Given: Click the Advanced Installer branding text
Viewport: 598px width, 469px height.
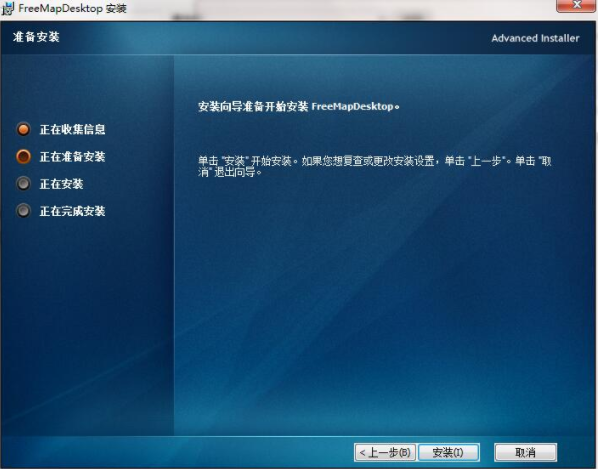Looking at the screenshot, I should pyautogui.click(x=535, y=38).
